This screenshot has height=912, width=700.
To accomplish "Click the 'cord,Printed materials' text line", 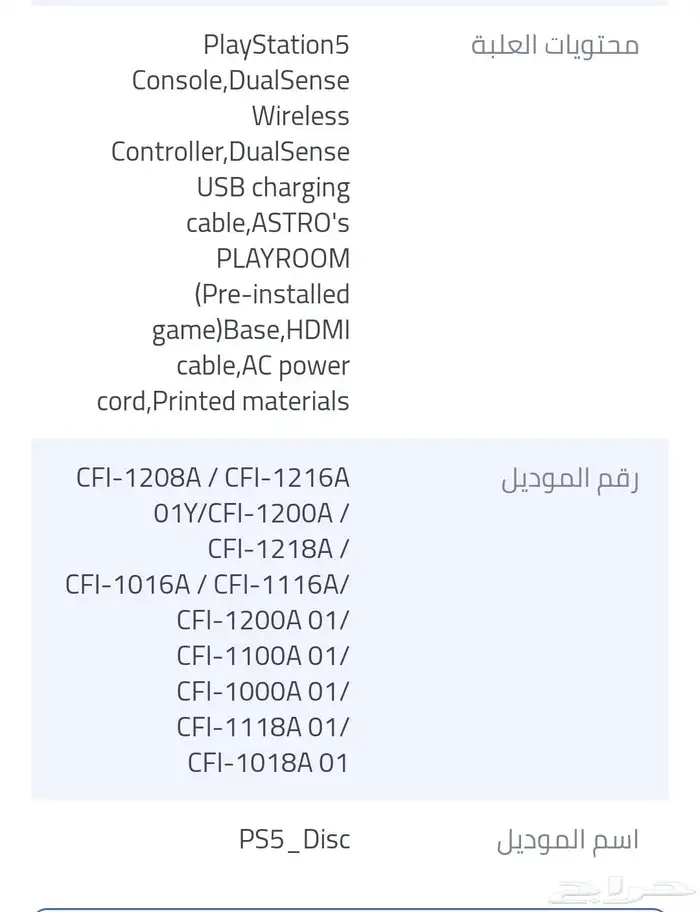I will tap(223, 402).
